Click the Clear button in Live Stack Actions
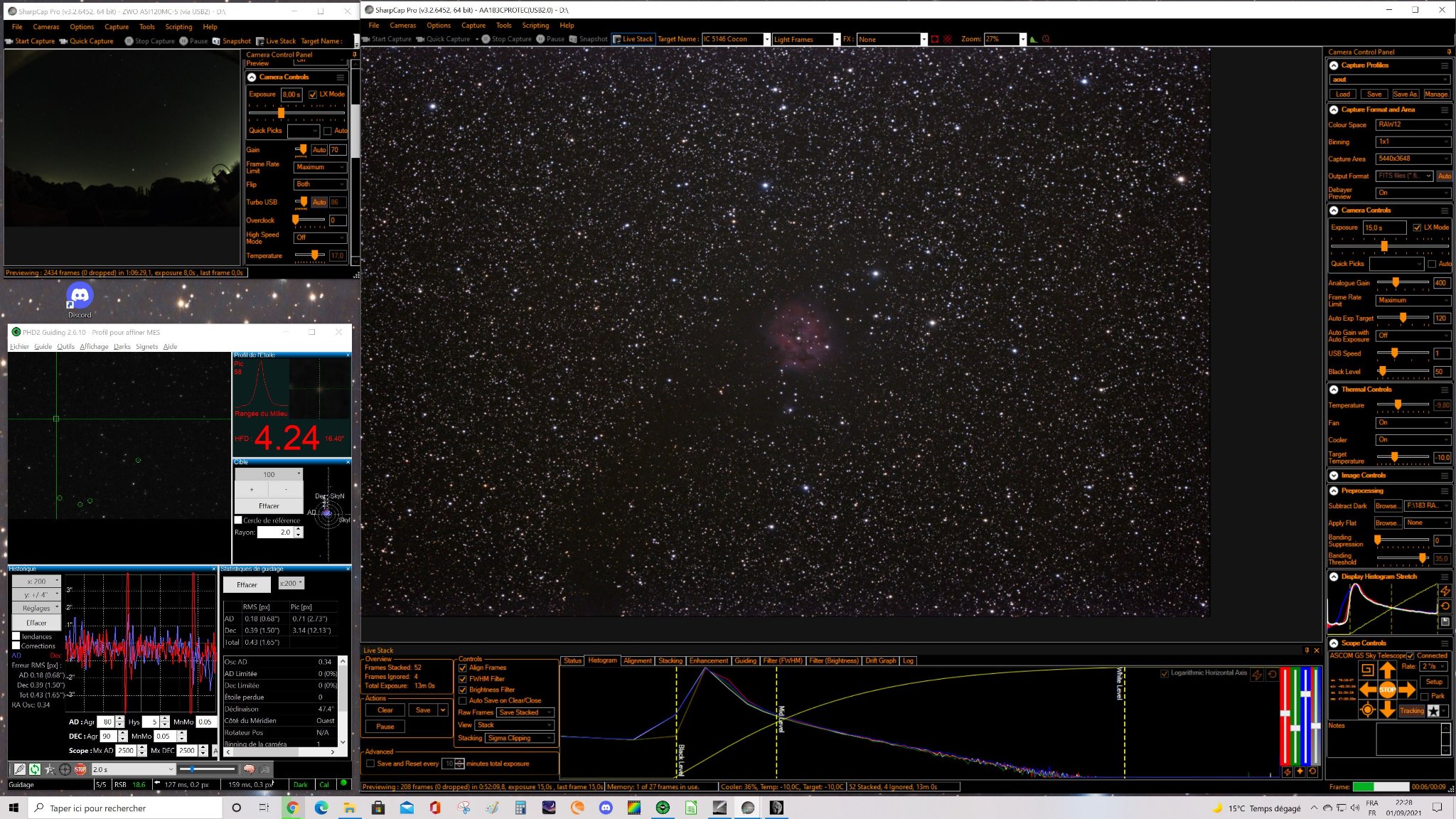The width and height of the screenshot is (1456, 819). [x=385, y=710]
